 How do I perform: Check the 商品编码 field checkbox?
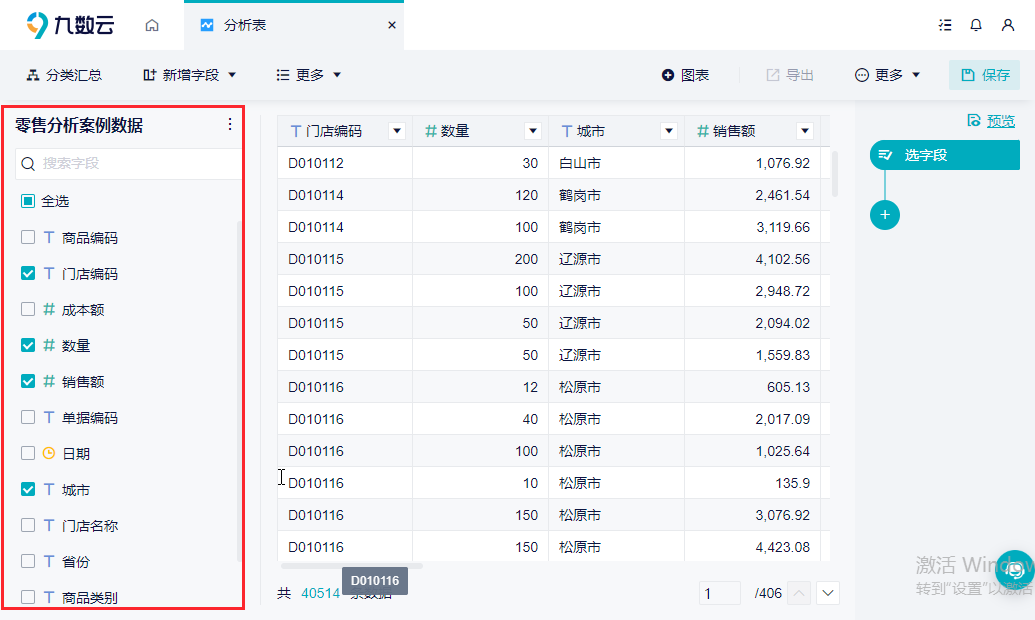coord(28,237)
